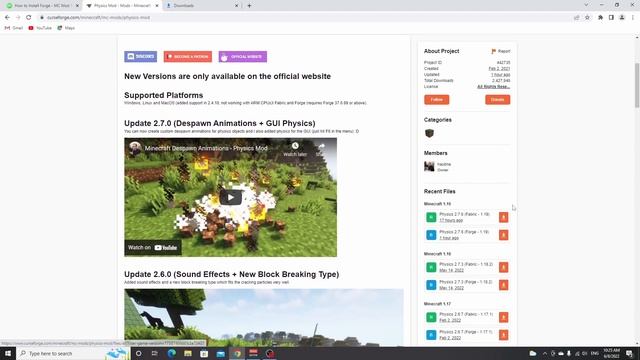Bookmark this page with the star icon
Viewport: 640px width, 360px height.
(x=587, y=18)
